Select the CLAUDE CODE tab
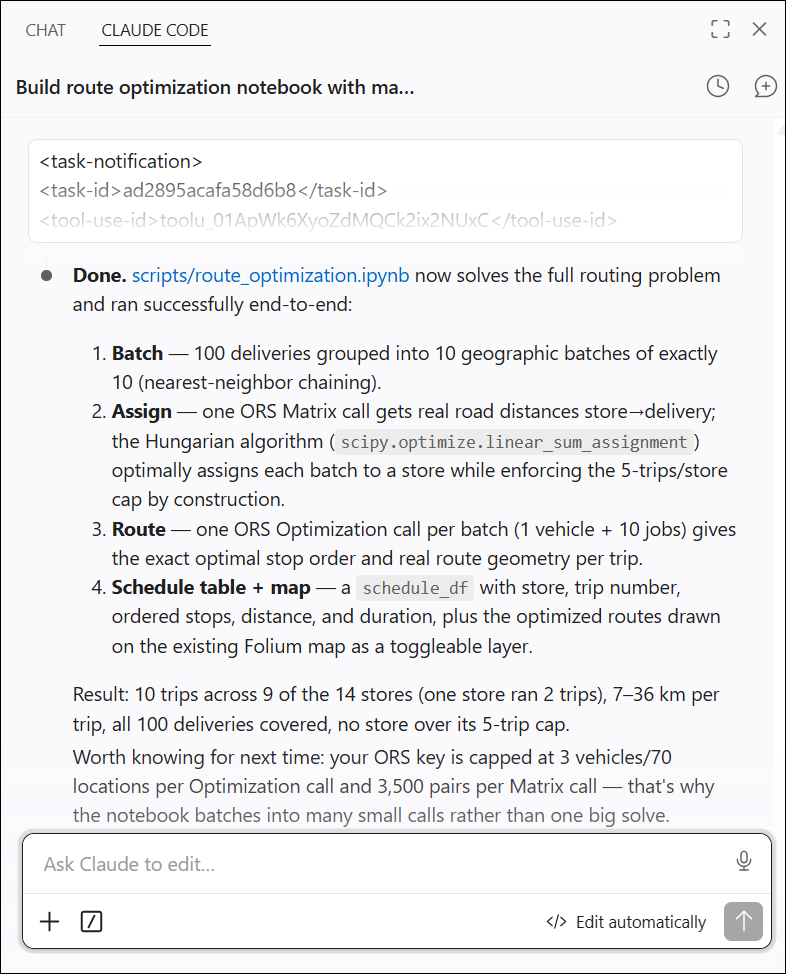The height and width of the screenshot is (974, 786). tap(155, 30)
